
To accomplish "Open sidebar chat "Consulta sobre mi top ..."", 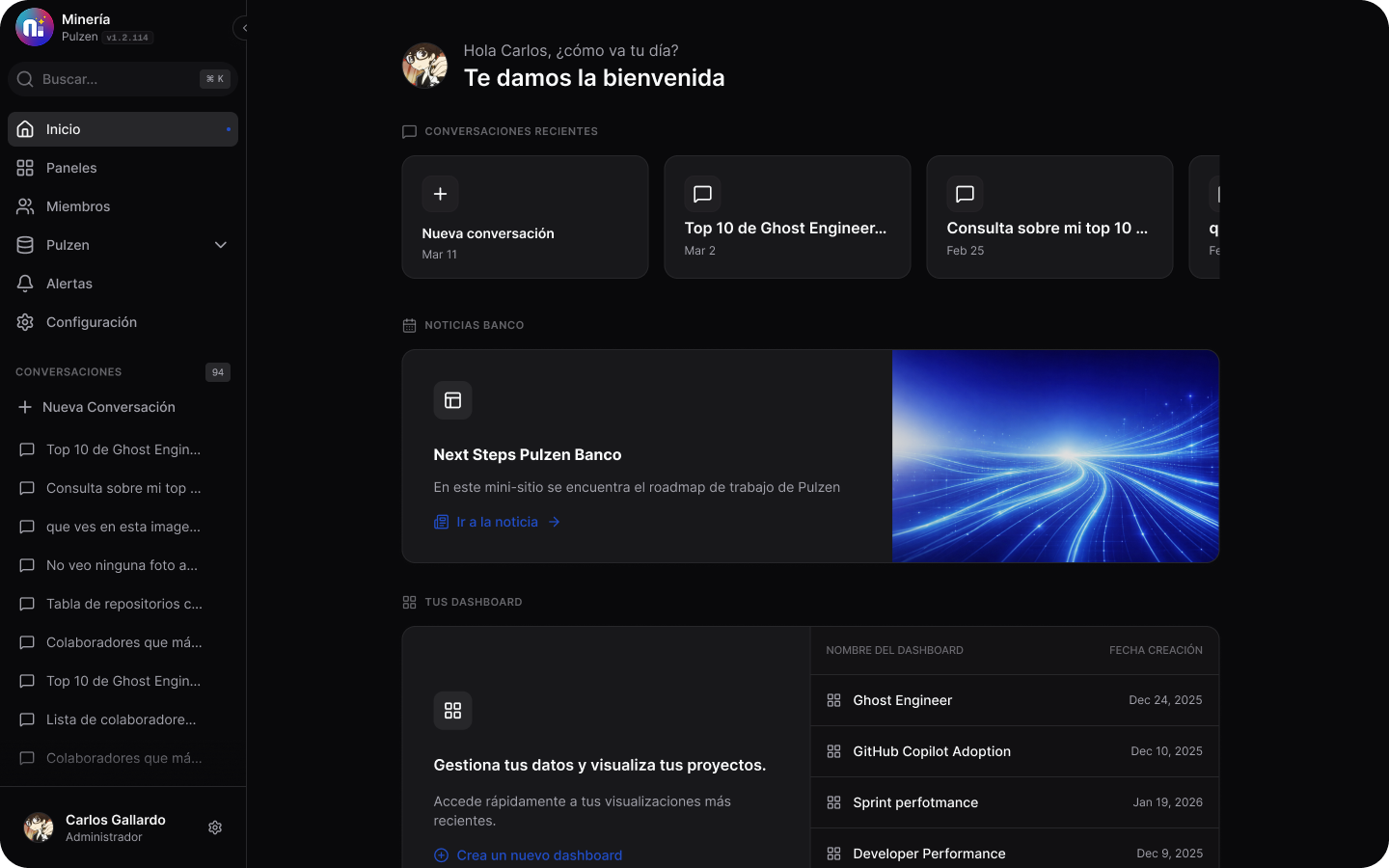I will 123,488.
